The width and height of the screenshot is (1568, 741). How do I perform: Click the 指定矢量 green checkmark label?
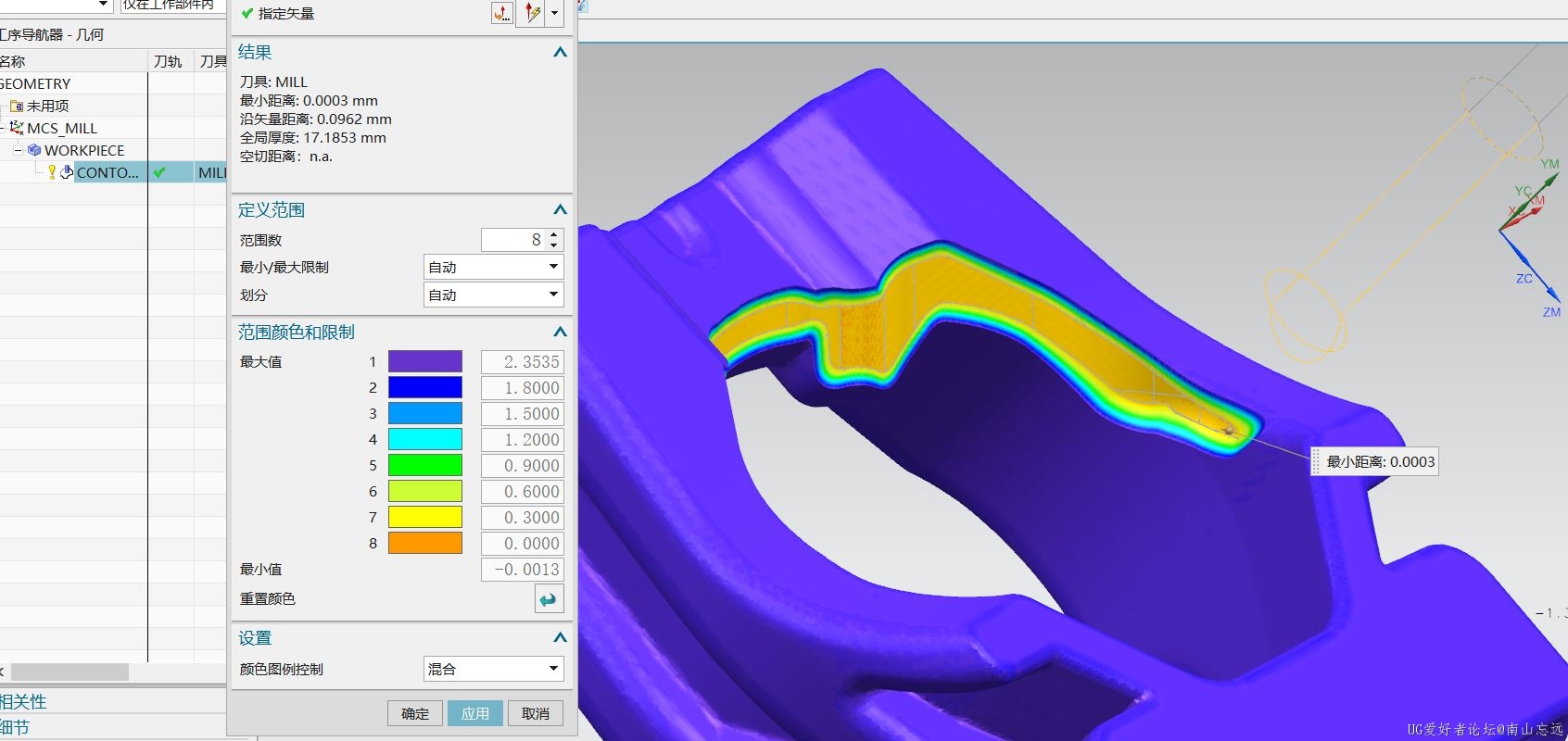coord(277,14)
